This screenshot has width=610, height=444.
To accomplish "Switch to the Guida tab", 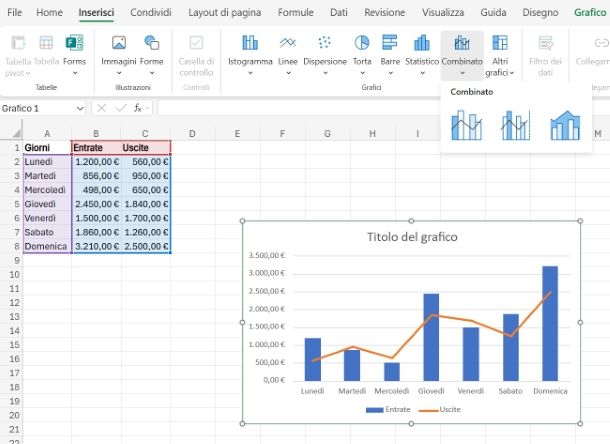I will 493,12.
